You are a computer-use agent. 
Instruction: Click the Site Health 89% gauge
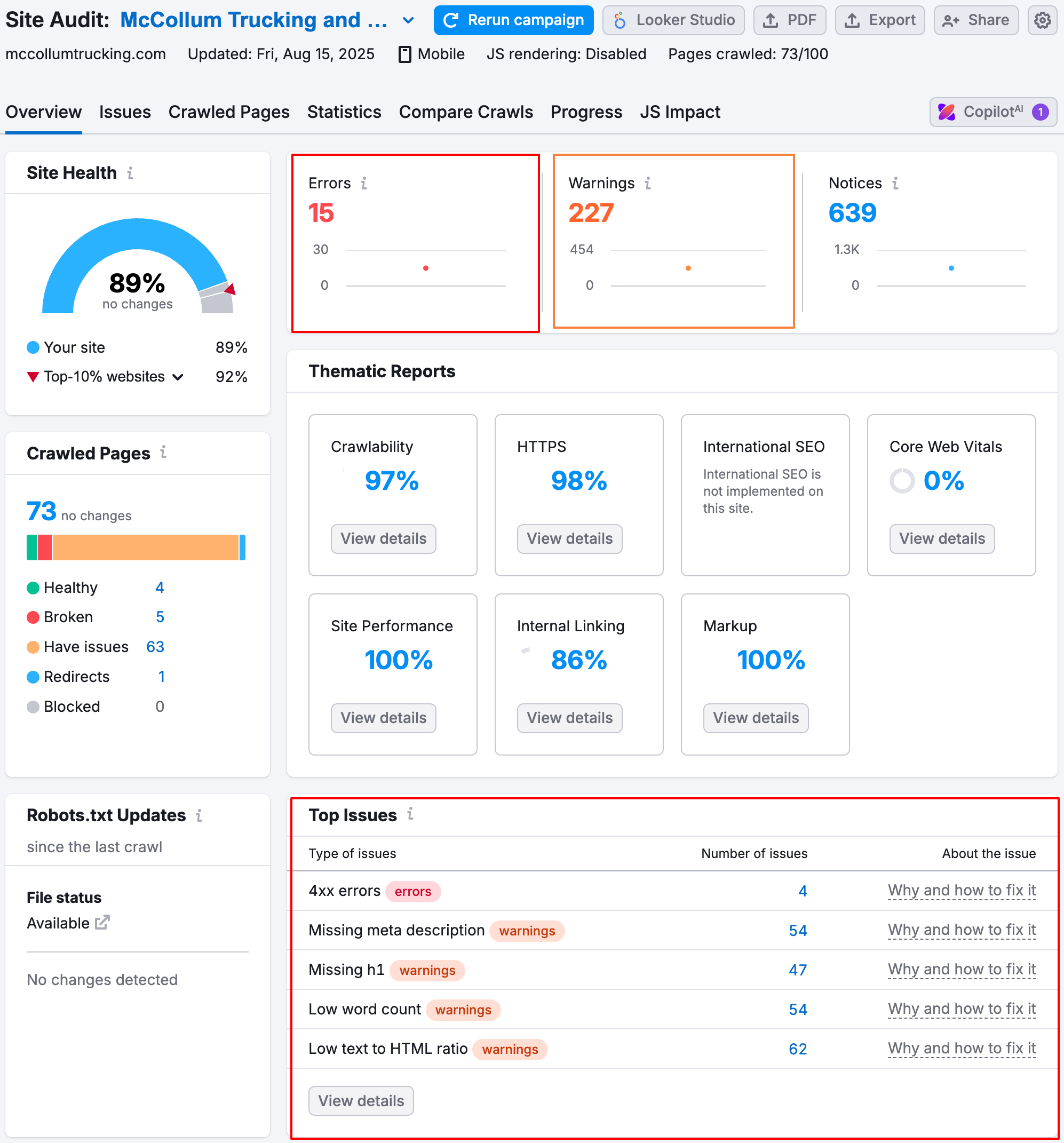pos(138,266)
